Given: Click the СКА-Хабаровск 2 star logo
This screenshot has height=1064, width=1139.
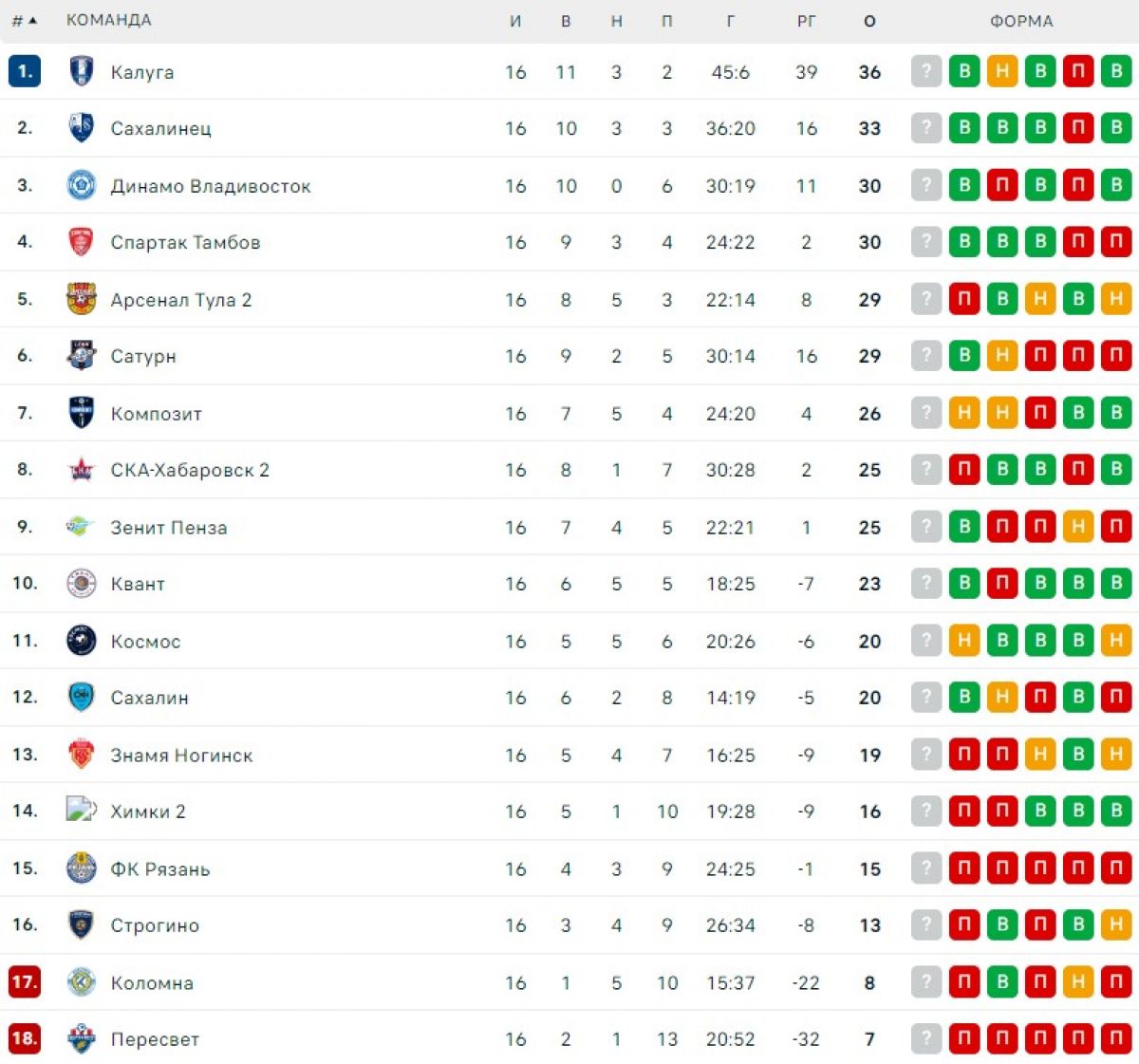Looking at the screenshot, I should [82, 470].
